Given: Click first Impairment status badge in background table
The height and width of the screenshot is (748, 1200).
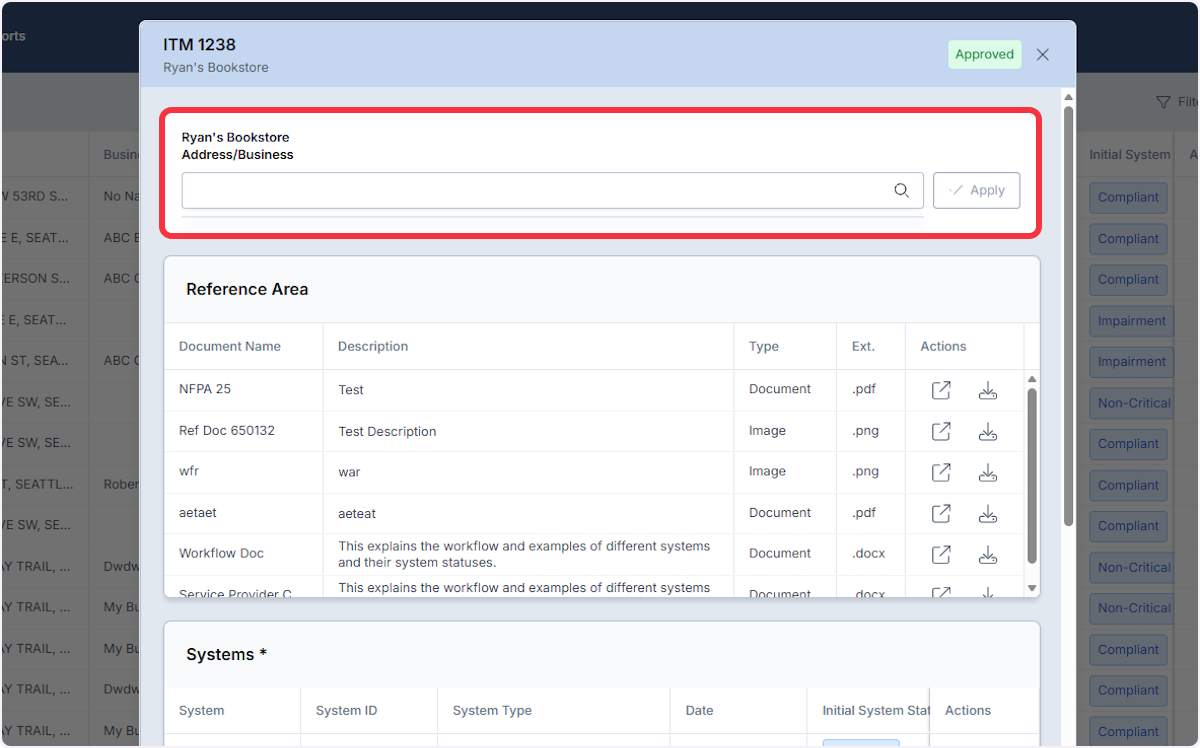Looking at the screenshot, I should coord(1132,321).
